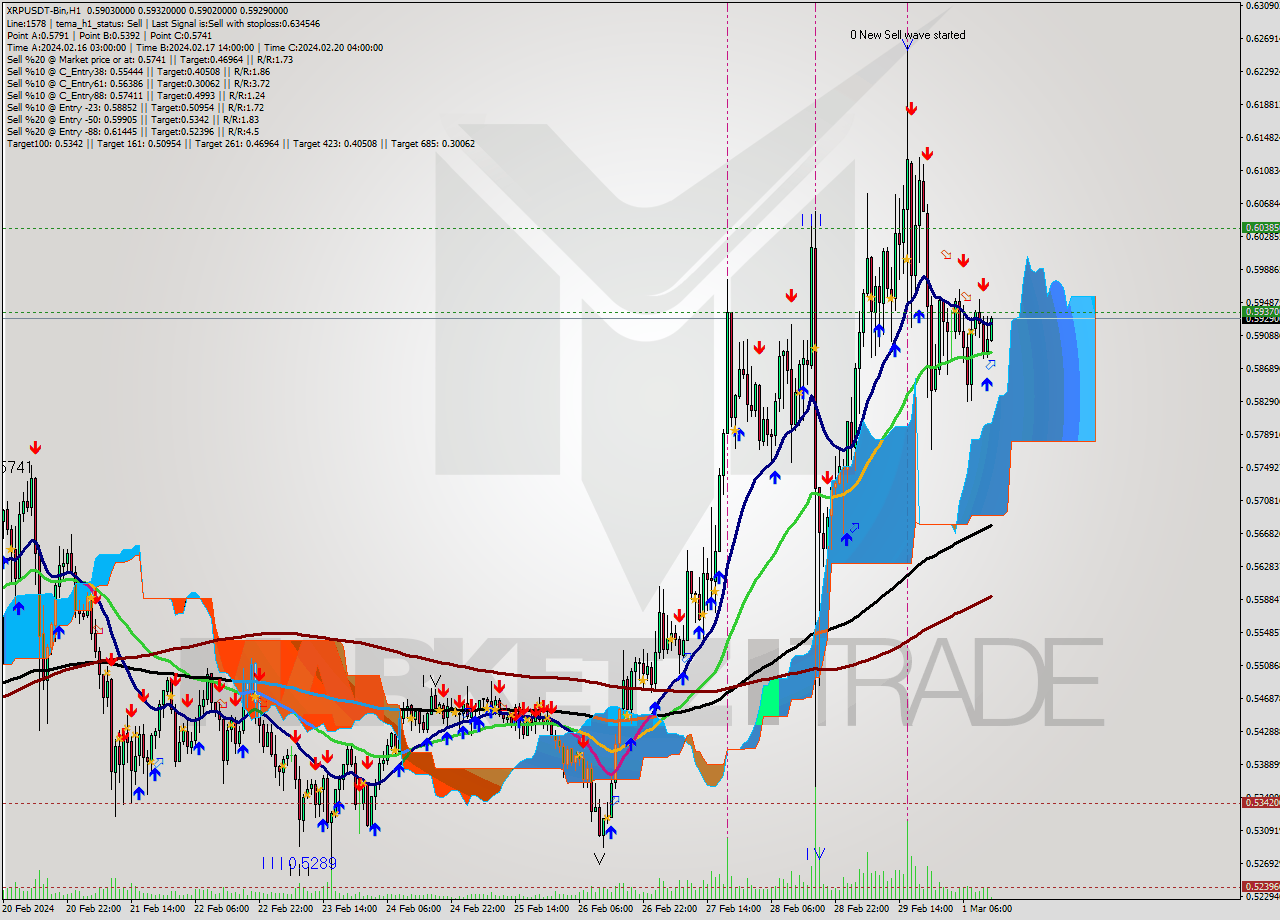
Task: Click the 0.5628 price axis label
Action: [x=1263, y=567]
